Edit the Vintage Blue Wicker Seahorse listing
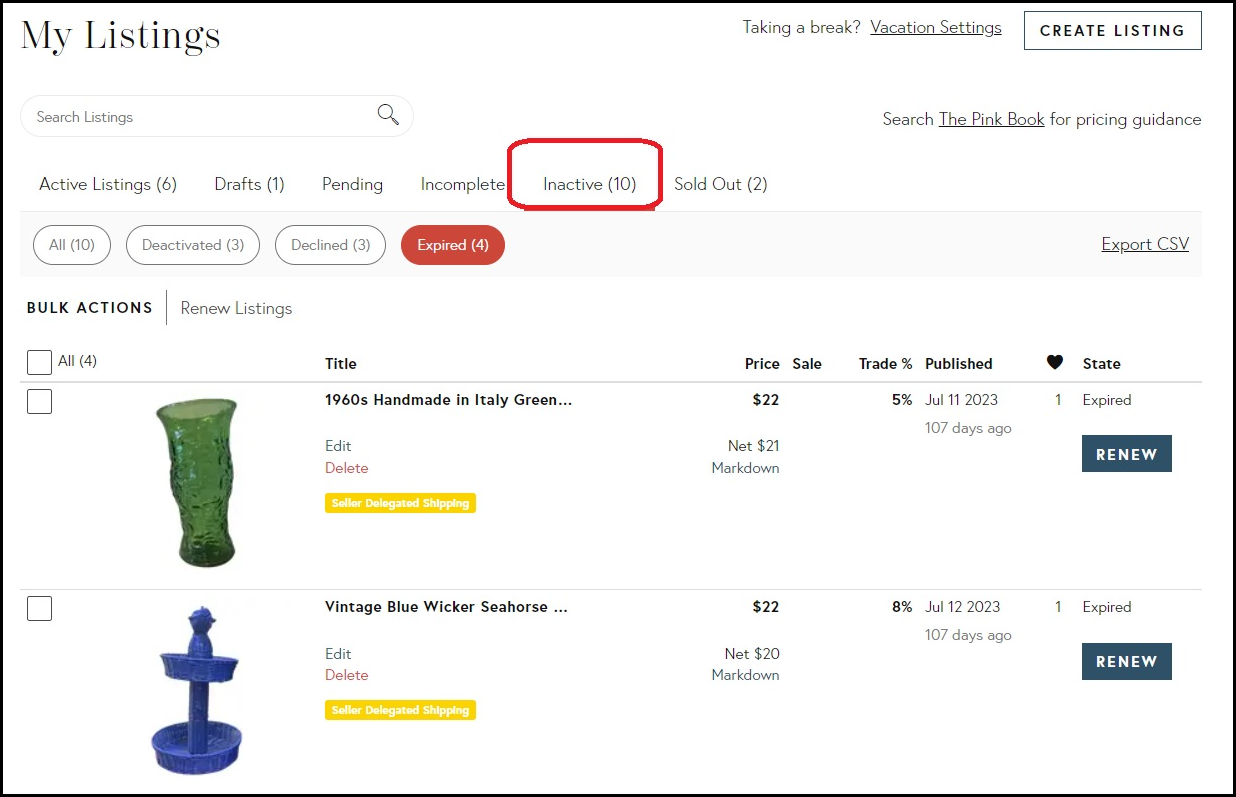This screenshot has width=1236, height=797. coord(338,653)
